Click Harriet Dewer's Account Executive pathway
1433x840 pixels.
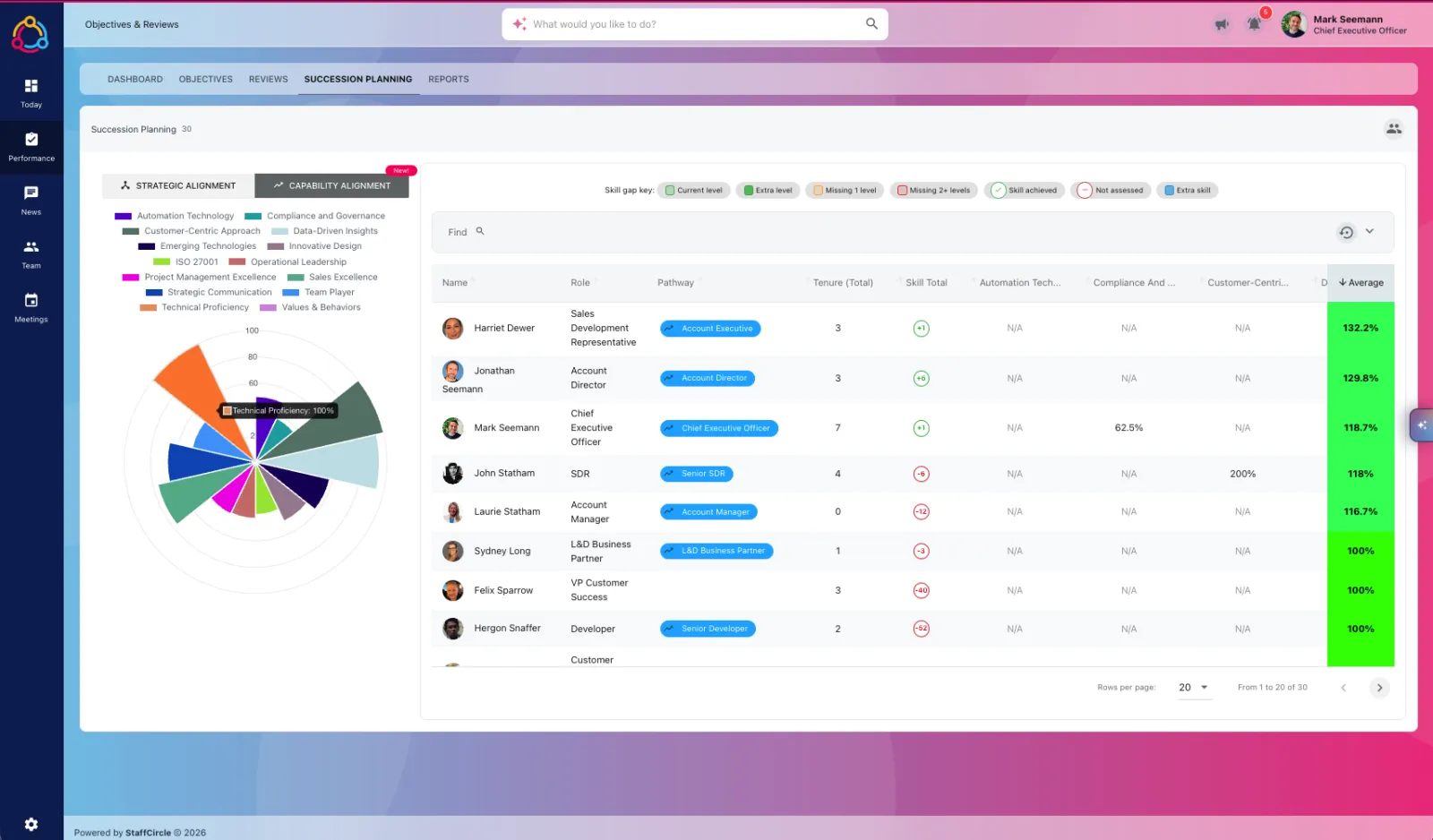[710, 329]
